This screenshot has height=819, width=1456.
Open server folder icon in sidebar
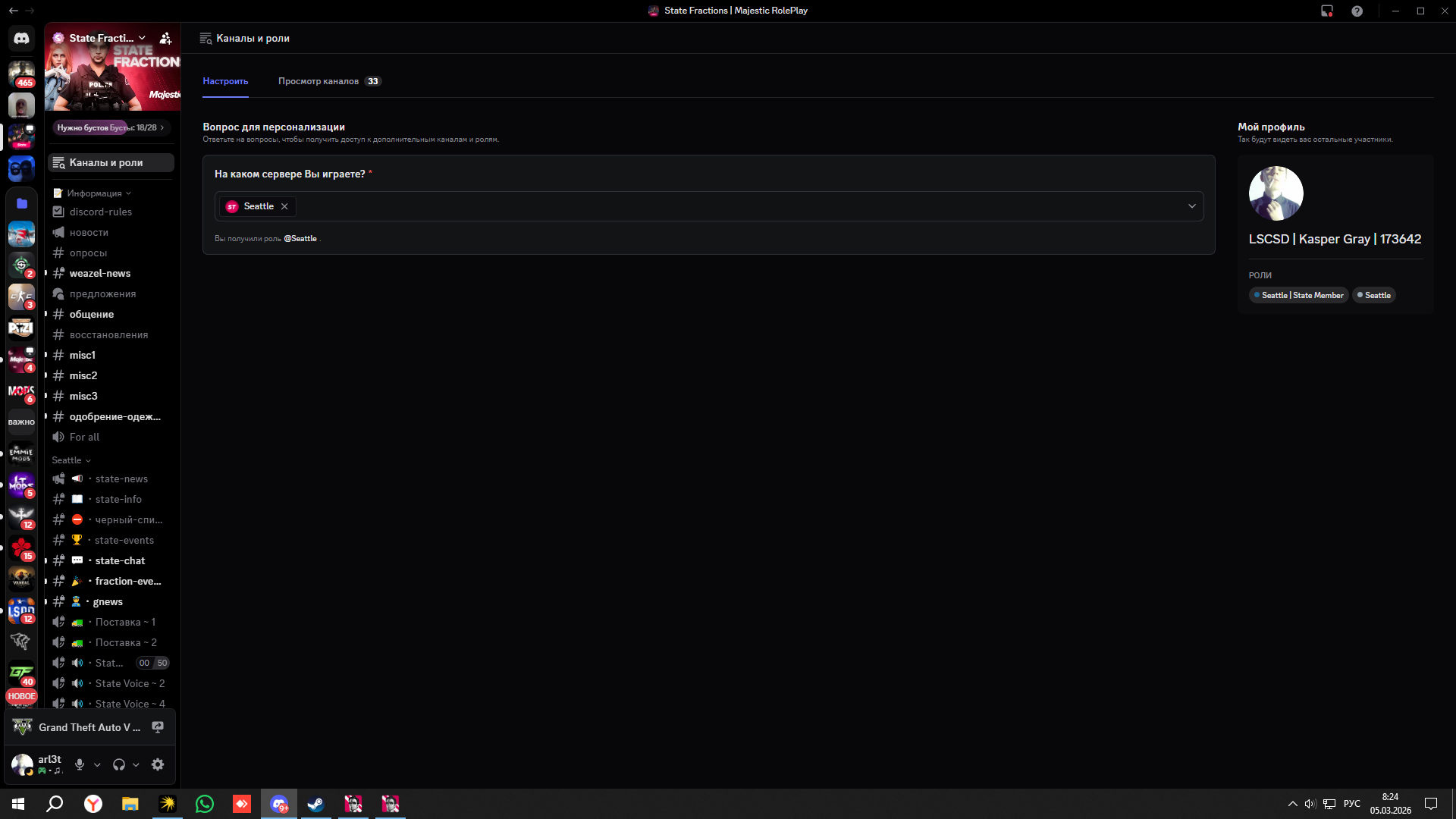coord(21,203)
